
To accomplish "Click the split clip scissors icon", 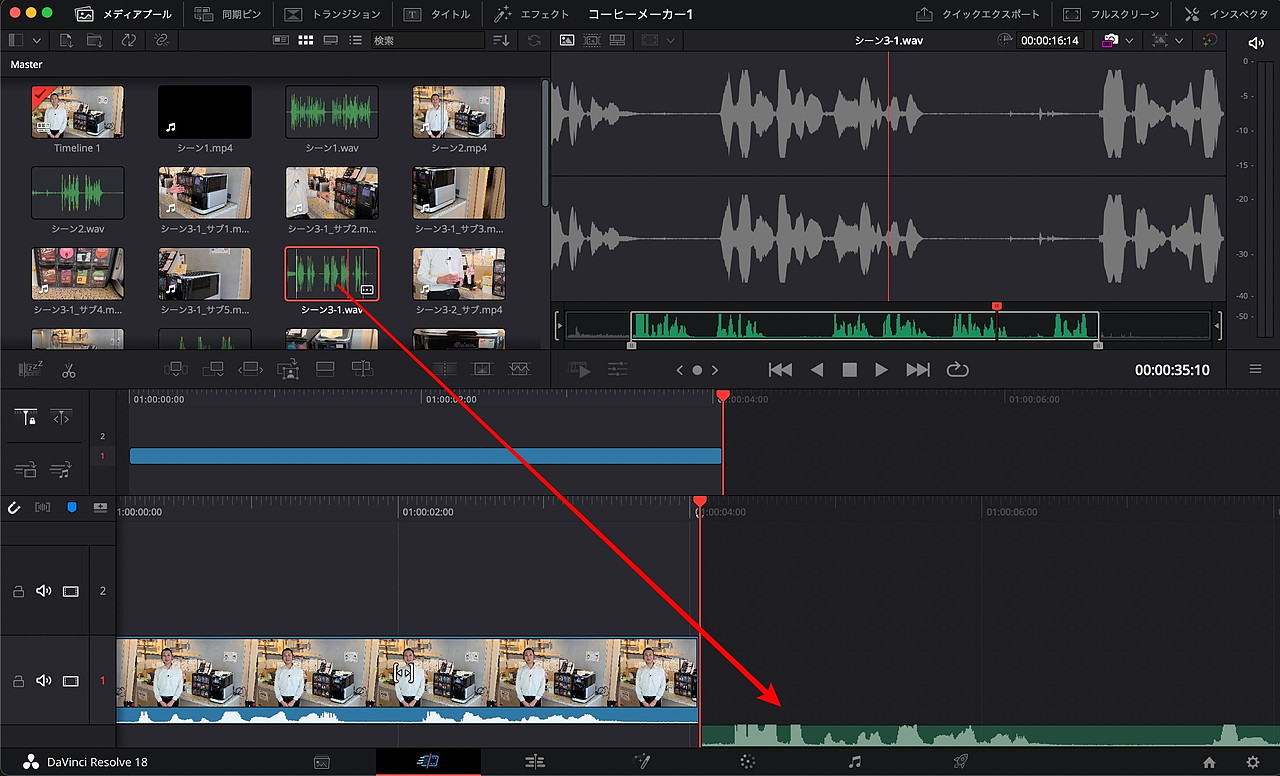I will point(68,370).
